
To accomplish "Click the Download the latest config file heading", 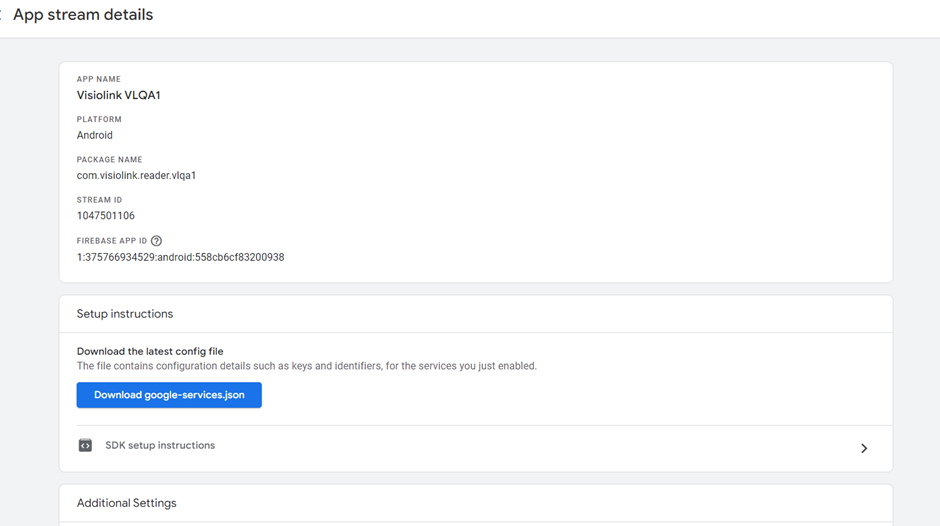I will (150, 351).
